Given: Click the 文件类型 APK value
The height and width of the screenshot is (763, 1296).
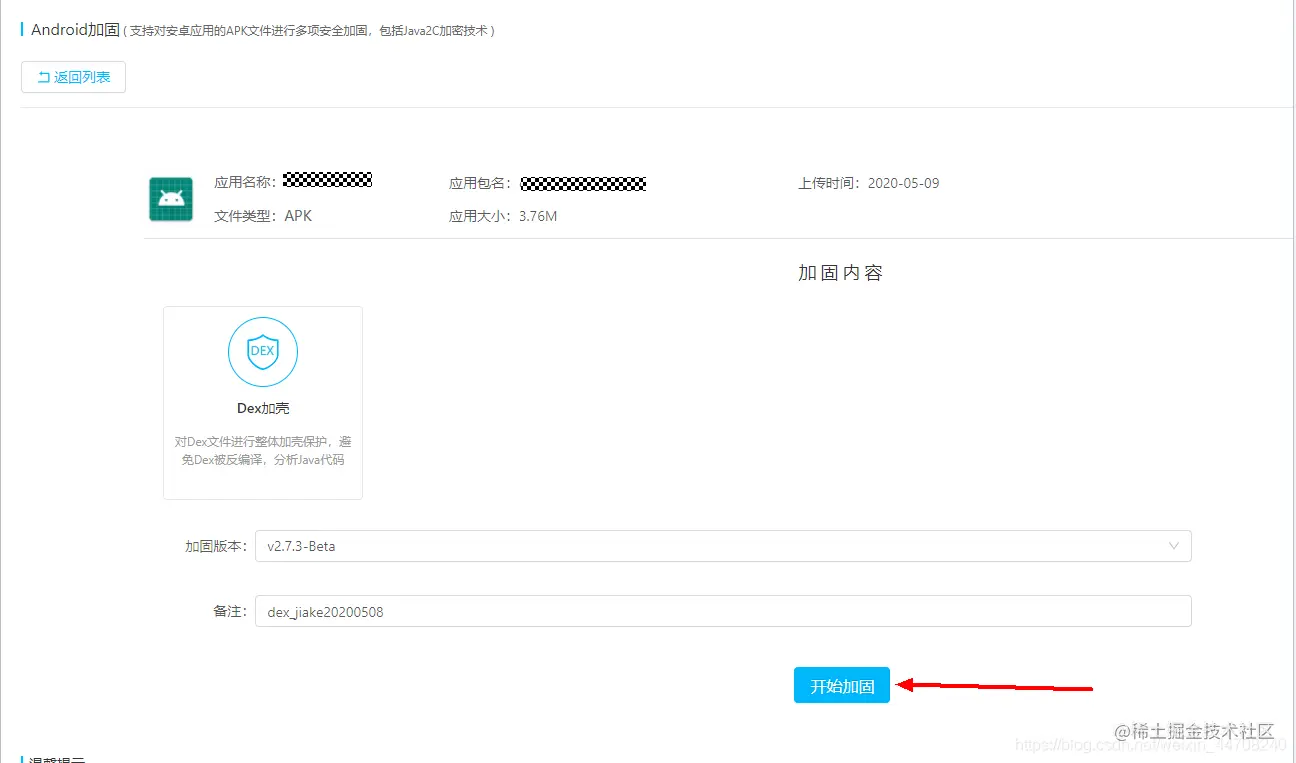Looking at the screenshot, I should tap(298, 216).
